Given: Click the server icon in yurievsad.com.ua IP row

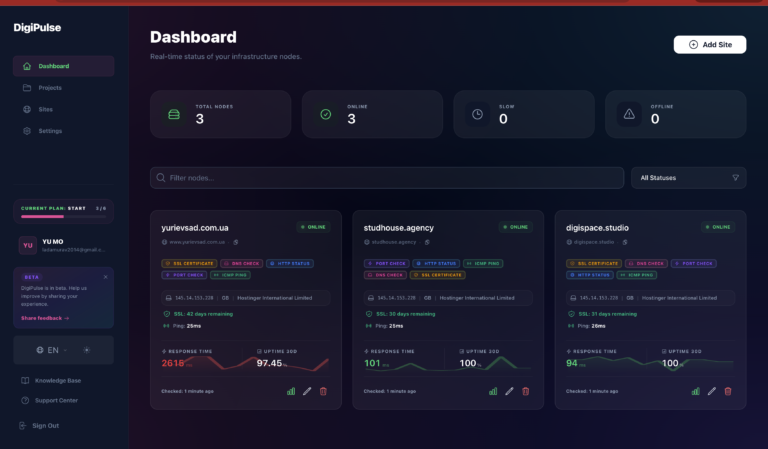Looking at the screenshot, I should tap(168, 298).
